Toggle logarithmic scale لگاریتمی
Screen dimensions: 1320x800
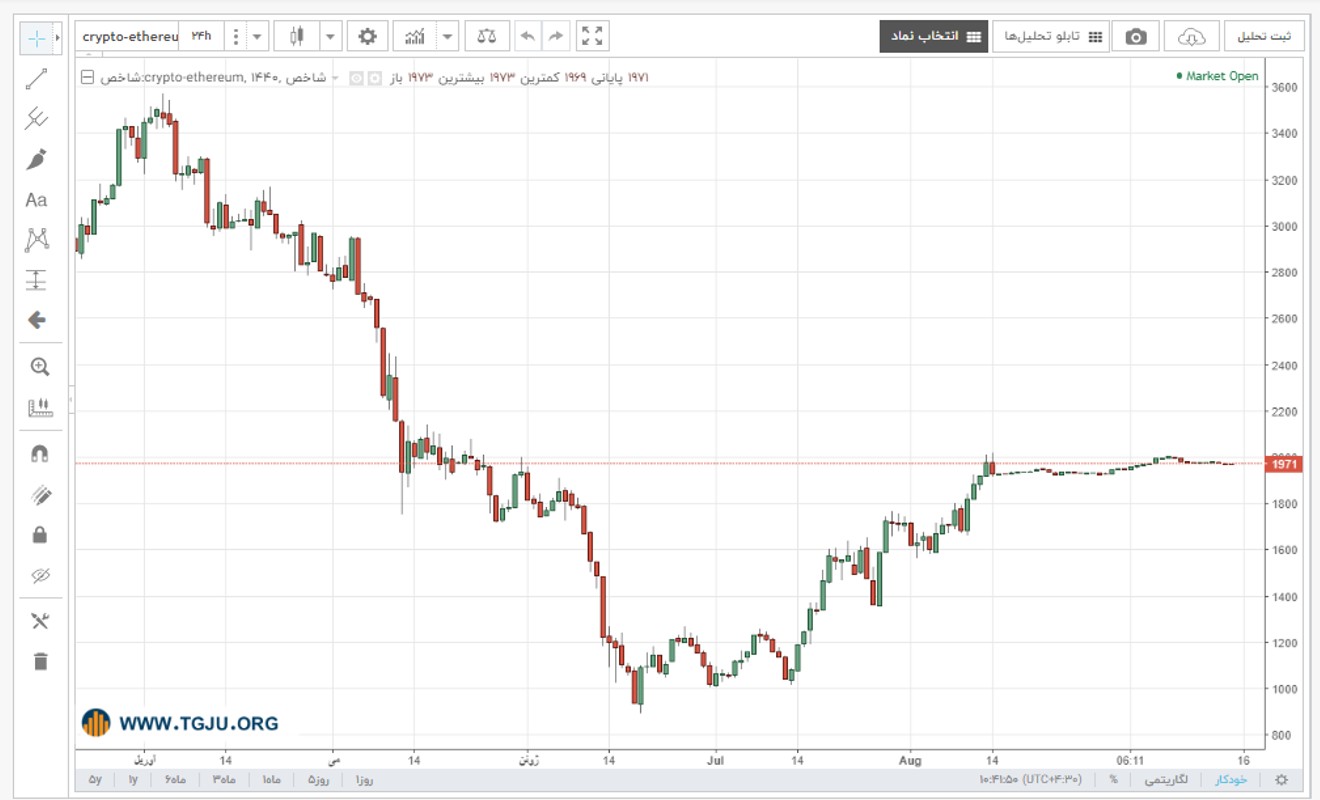(1166, 779)
